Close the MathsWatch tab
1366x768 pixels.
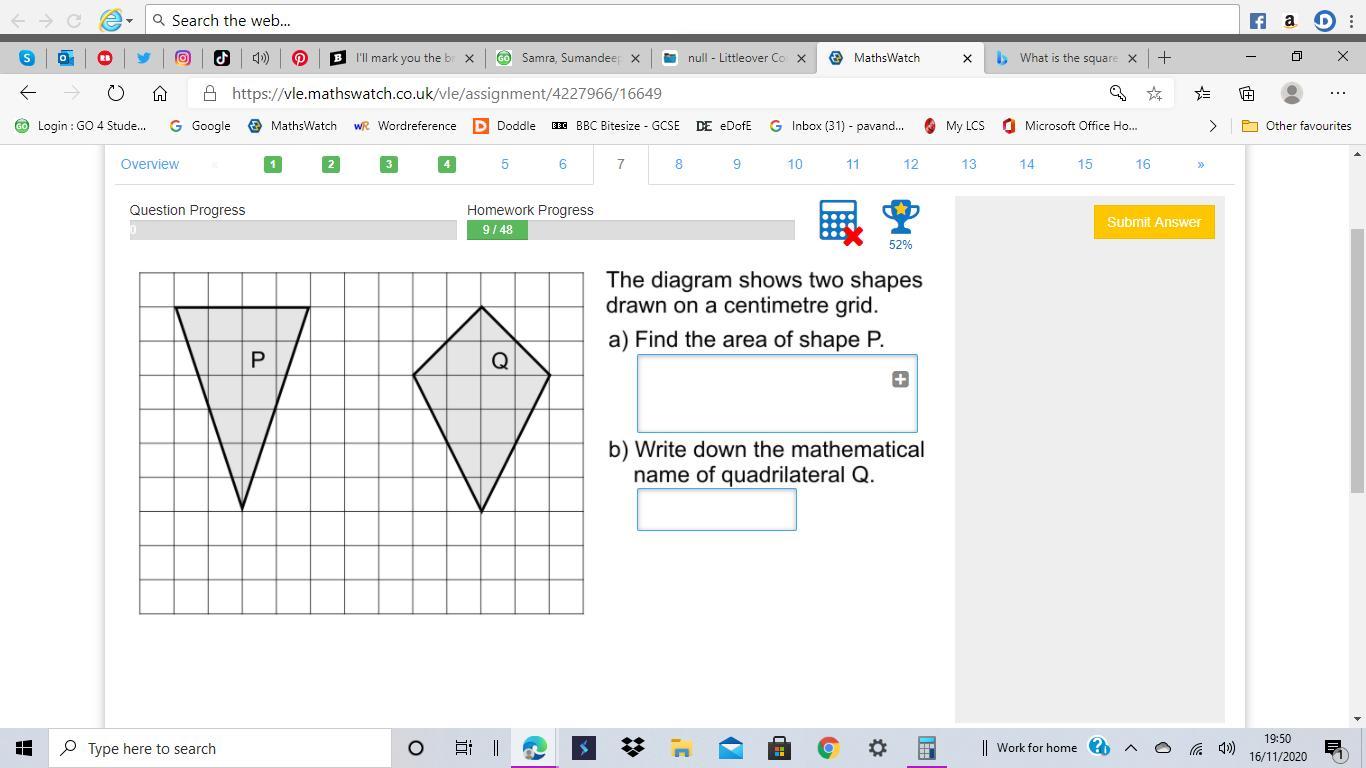[967, 58]
